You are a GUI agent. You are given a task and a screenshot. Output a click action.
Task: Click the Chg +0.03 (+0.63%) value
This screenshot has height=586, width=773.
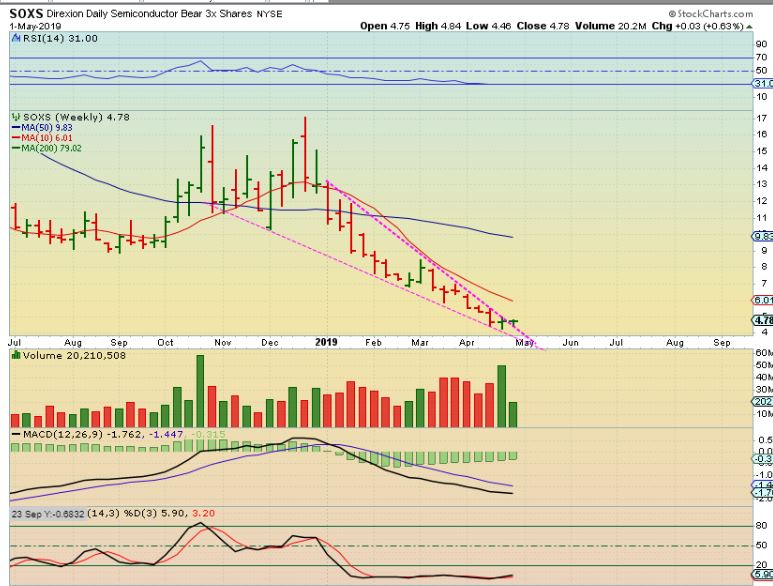(x=698, y=26)
